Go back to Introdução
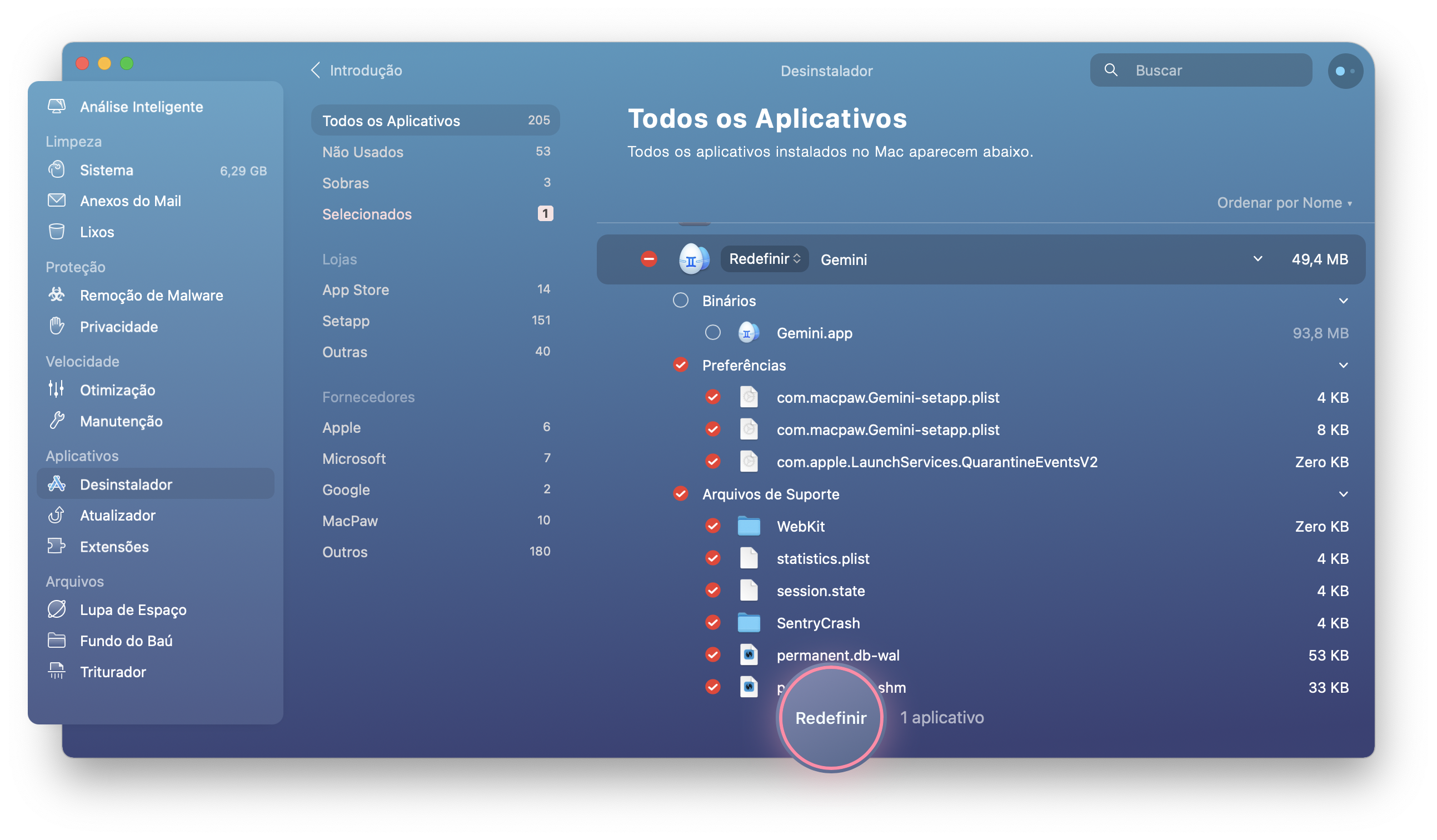Screen dimensions: 1437x840 click(x=356, y=70)
